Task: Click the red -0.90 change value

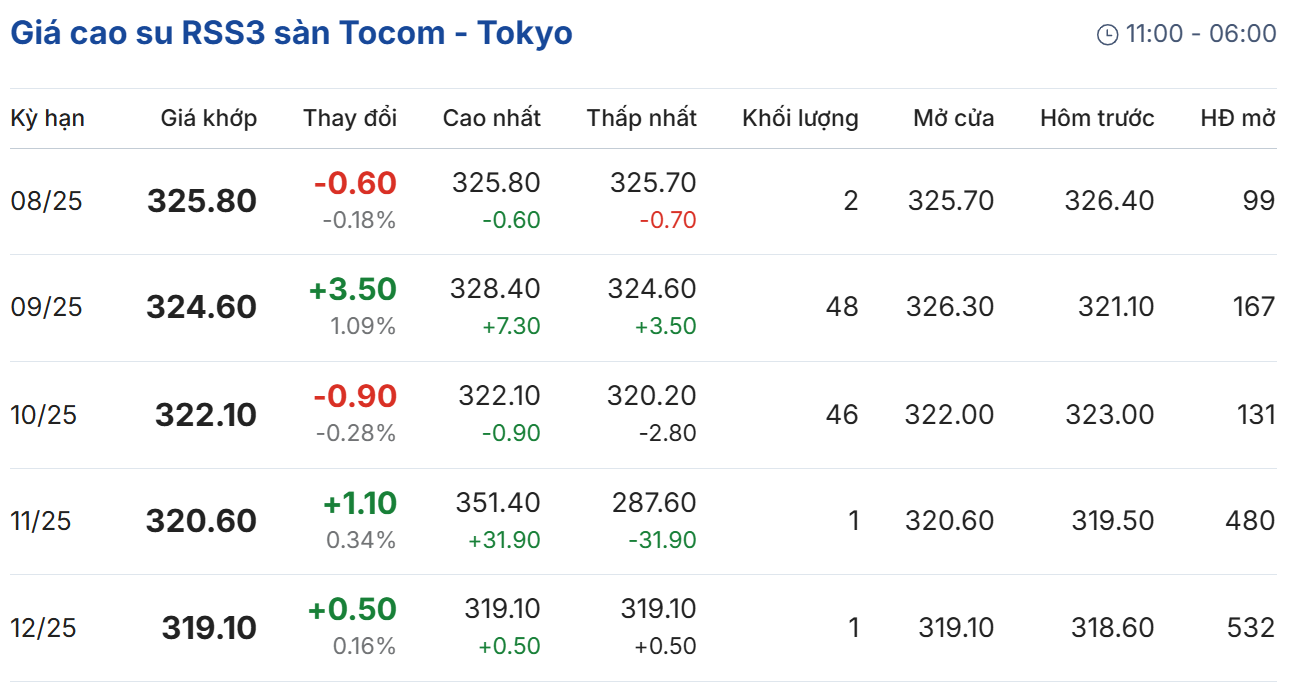Action: (355, 396)
